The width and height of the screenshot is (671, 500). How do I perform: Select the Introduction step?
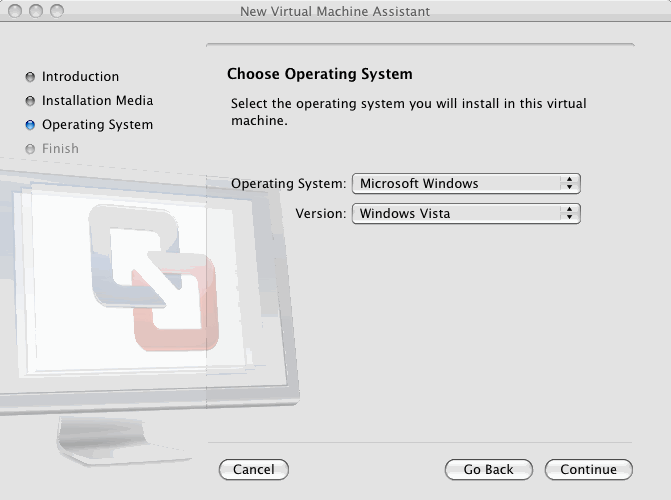80,77
